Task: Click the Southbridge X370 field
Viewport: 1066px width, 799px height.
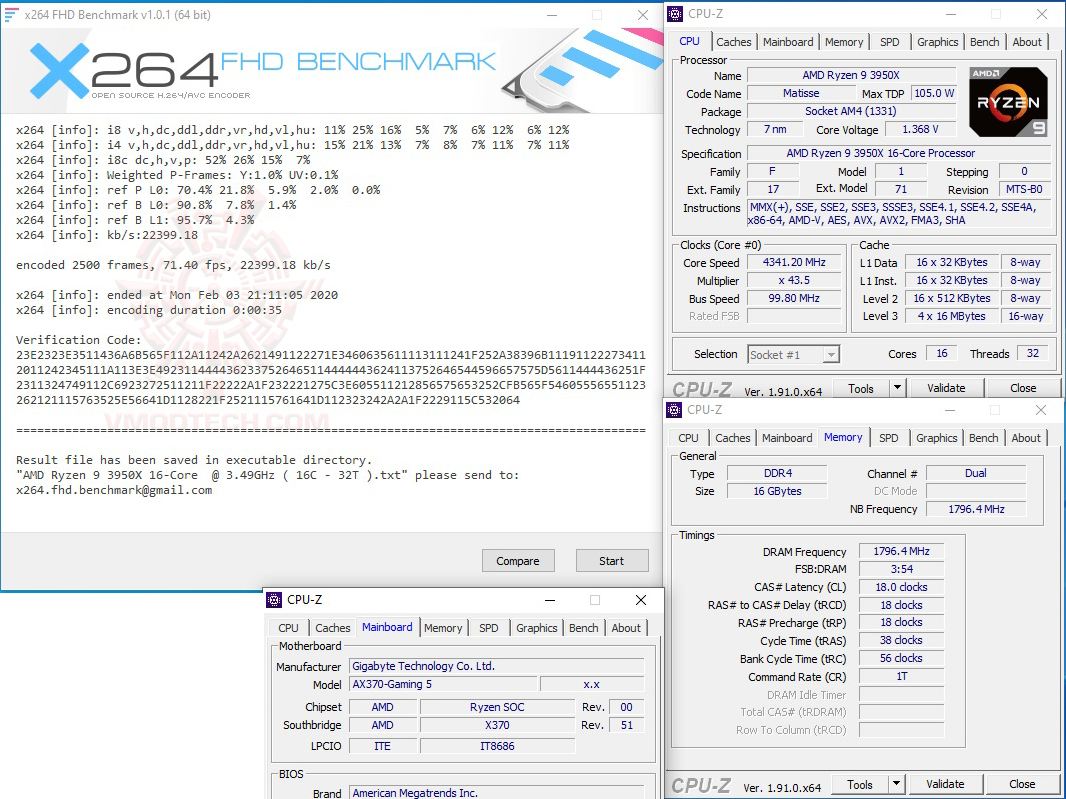Action: [497, 725]
